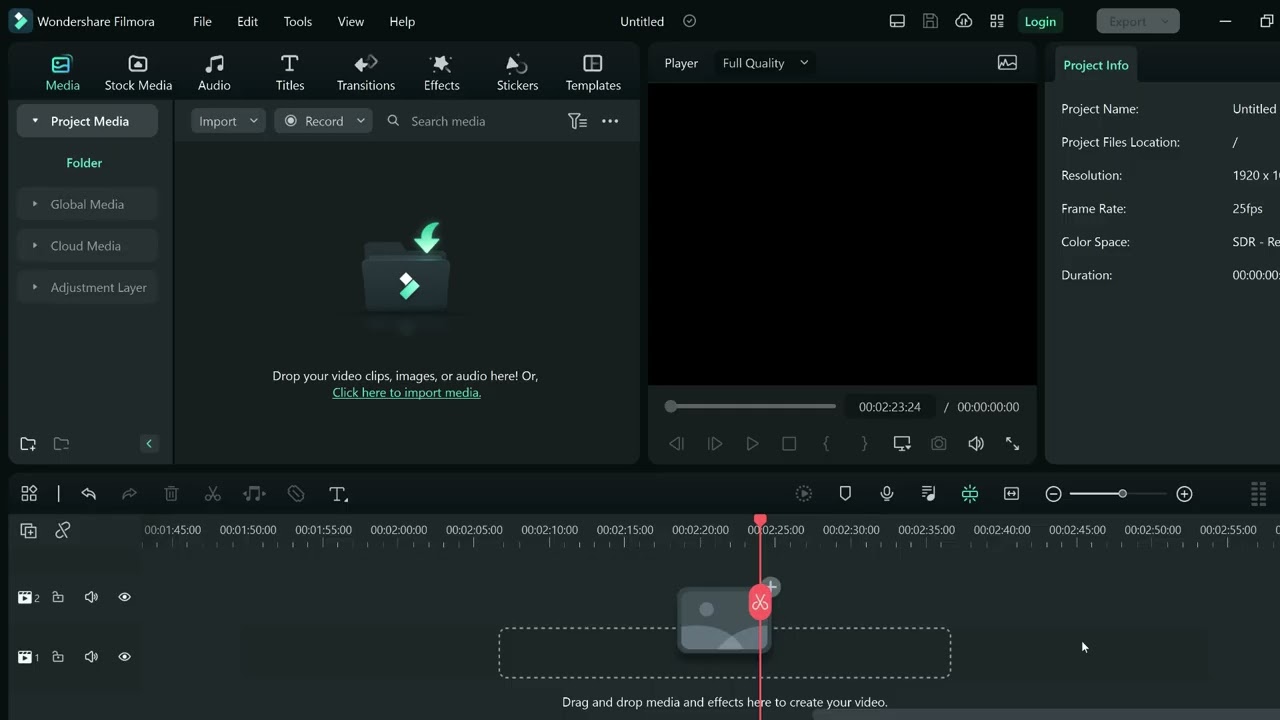Image resolution: width=1280 pixels, height=720 pixels.
Task: Open the media panel more options
Action: [610, 121]
